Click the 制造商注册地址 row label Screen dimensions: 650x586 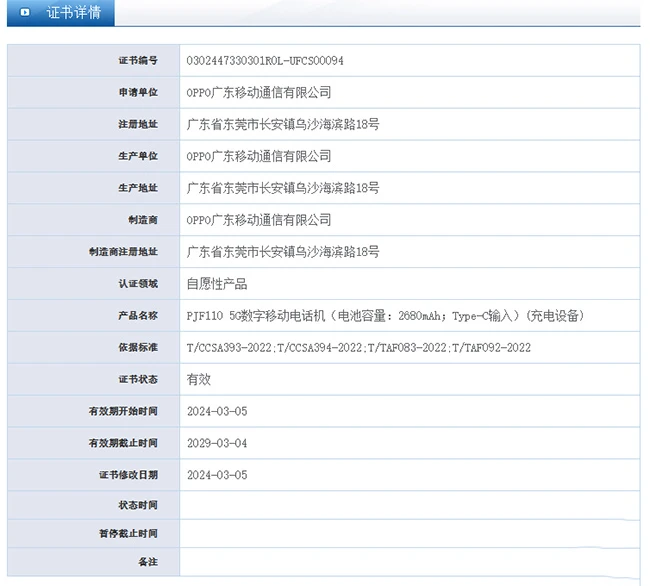click(x=123, y=252)
